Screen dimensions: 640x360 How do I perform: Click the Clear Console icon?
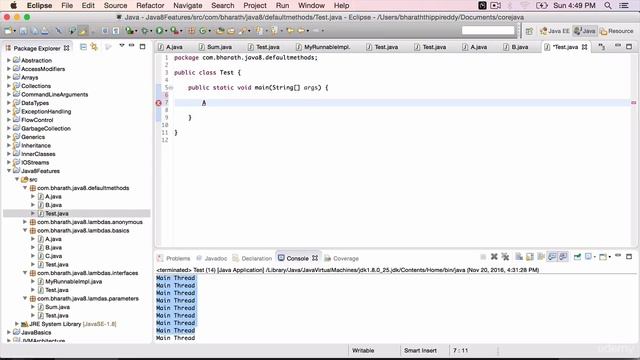click(x=519, y=257)
